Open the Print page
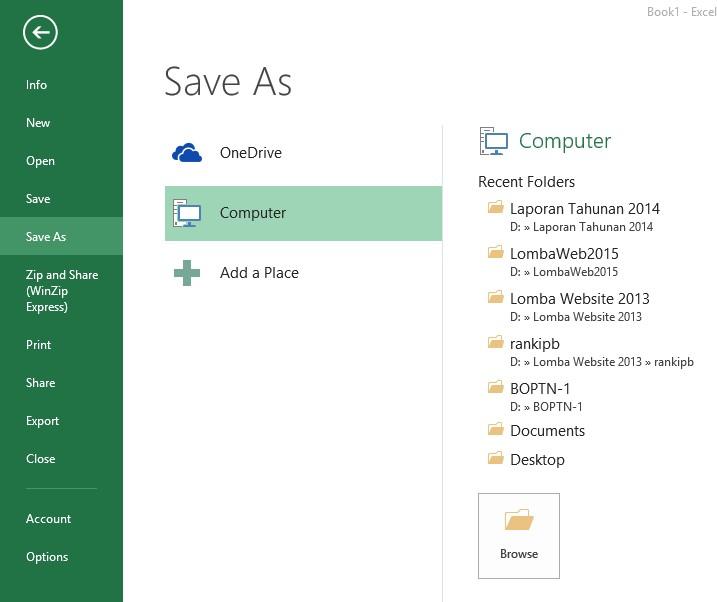 [x=38, y=345]
